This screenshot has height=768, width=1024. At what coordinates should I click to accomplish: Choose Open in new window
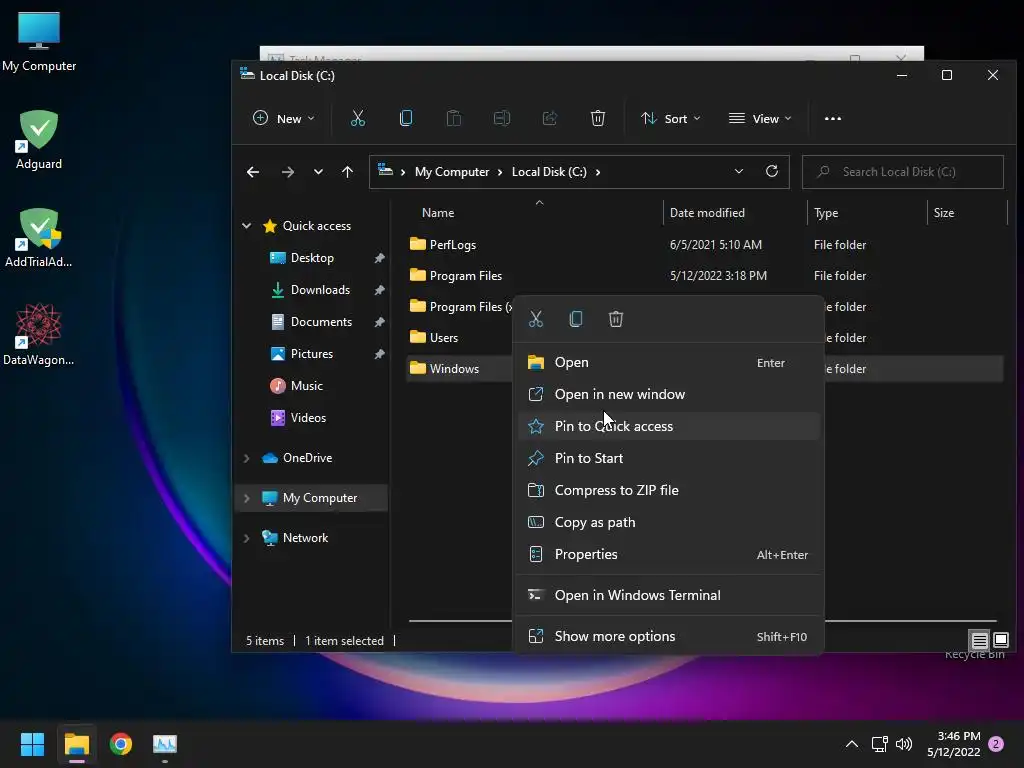pyautogui.click(x=668, y=394)
